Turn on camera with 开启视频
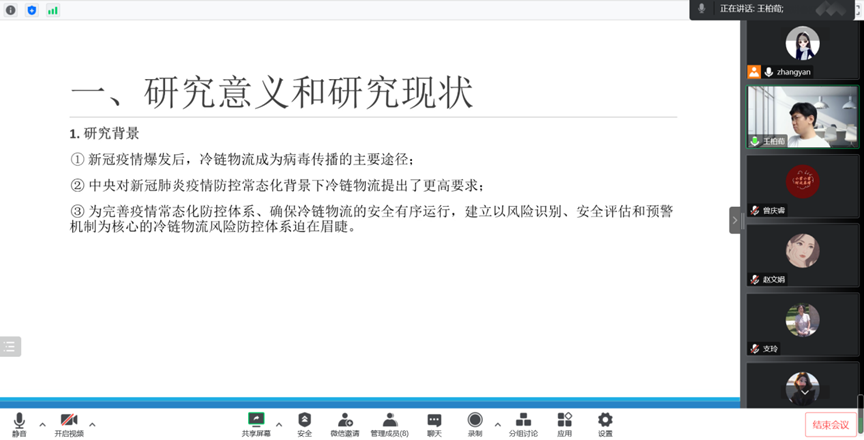The image size is (864, 440). 69,423
